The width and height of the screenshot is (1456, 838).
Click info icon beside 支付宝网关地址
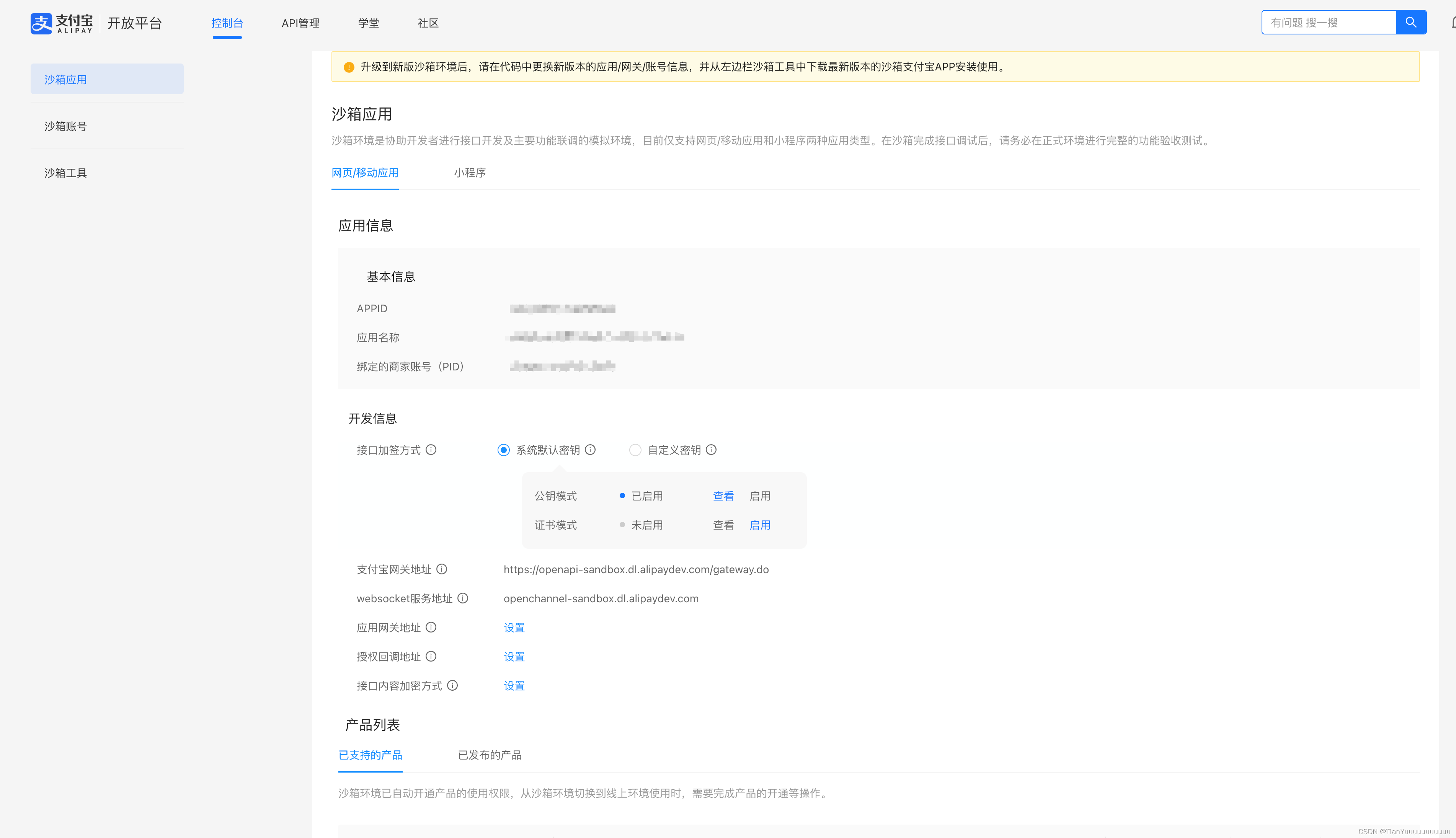click(442, 569)
